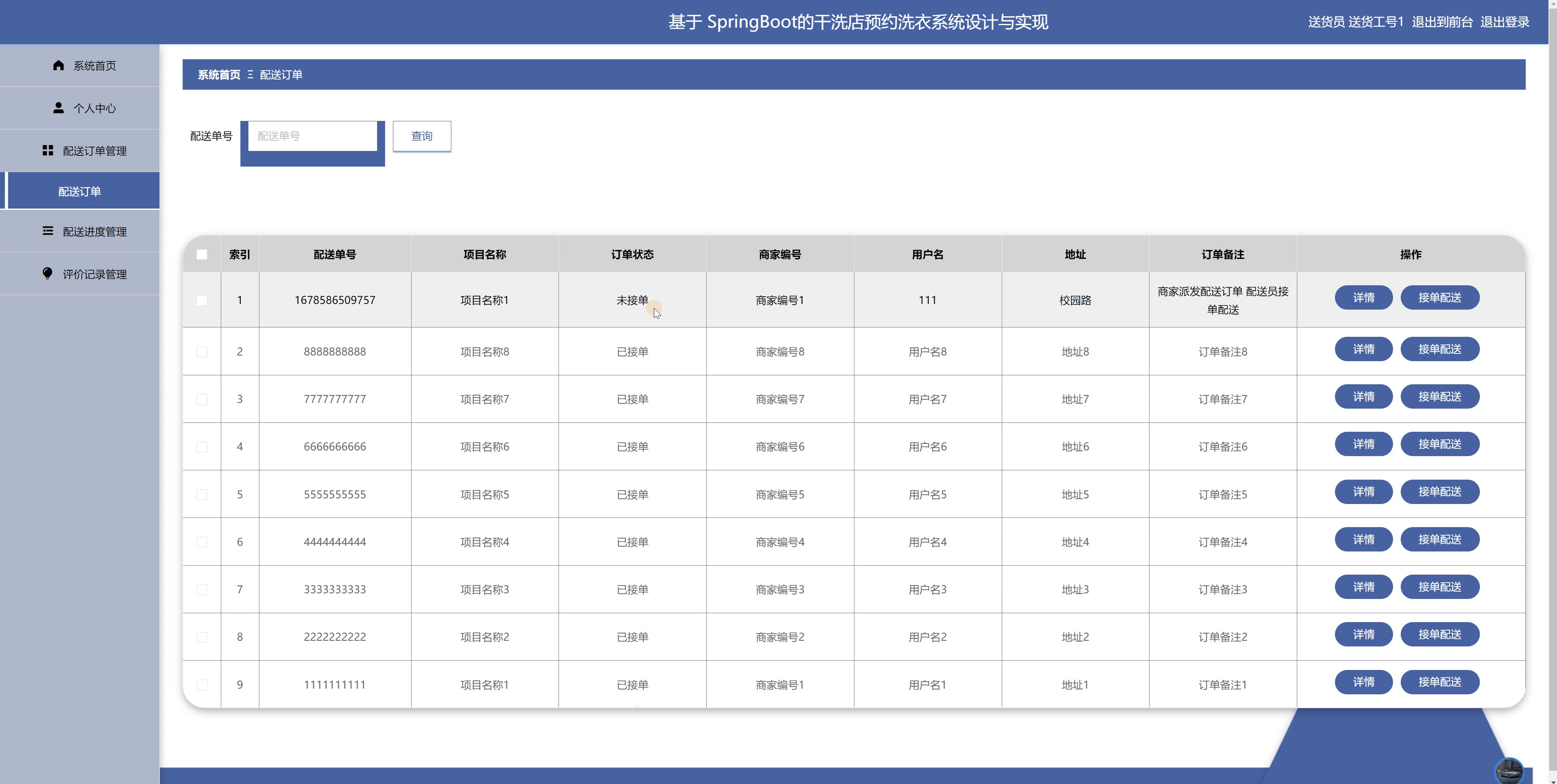Click 接单配送 for order 1678586509757
This screenshot has width=1557, height=784.
[1440, 297]
